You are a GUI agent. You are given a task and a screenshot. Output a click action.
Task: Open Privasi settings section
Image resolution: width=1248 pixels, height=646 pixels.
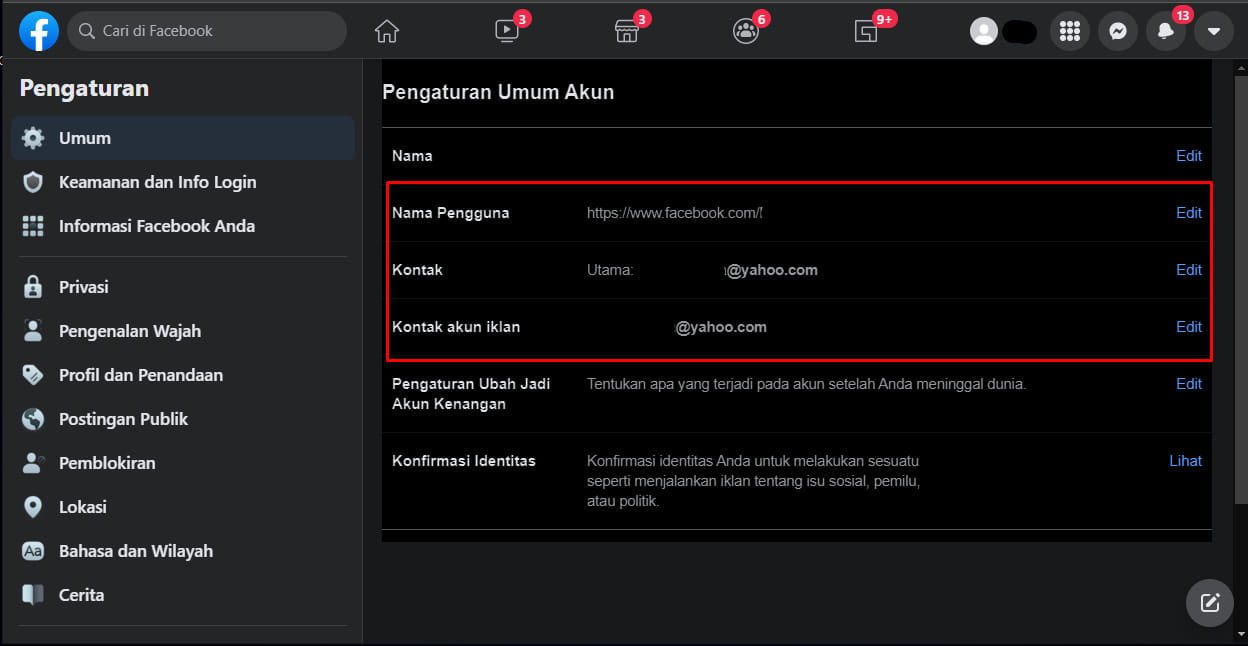click(x=83, y=286)
